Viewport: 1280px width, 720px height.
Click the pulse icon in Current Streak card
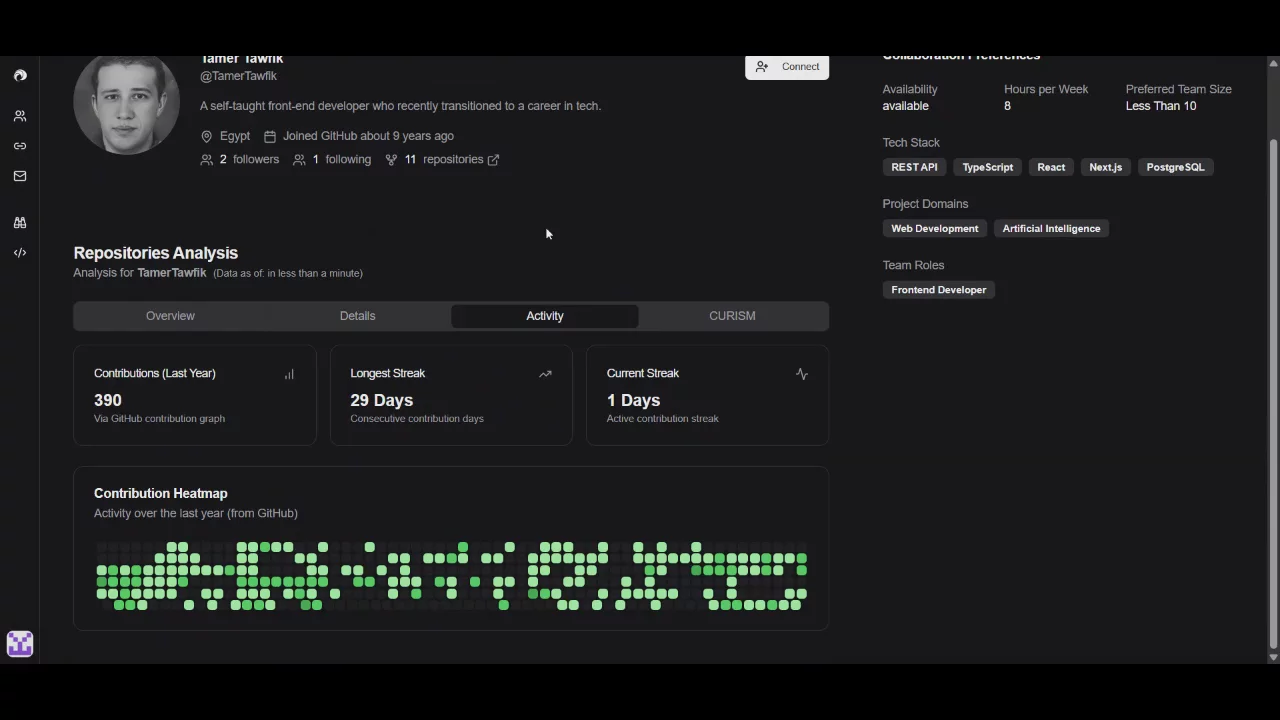[801, 374]
